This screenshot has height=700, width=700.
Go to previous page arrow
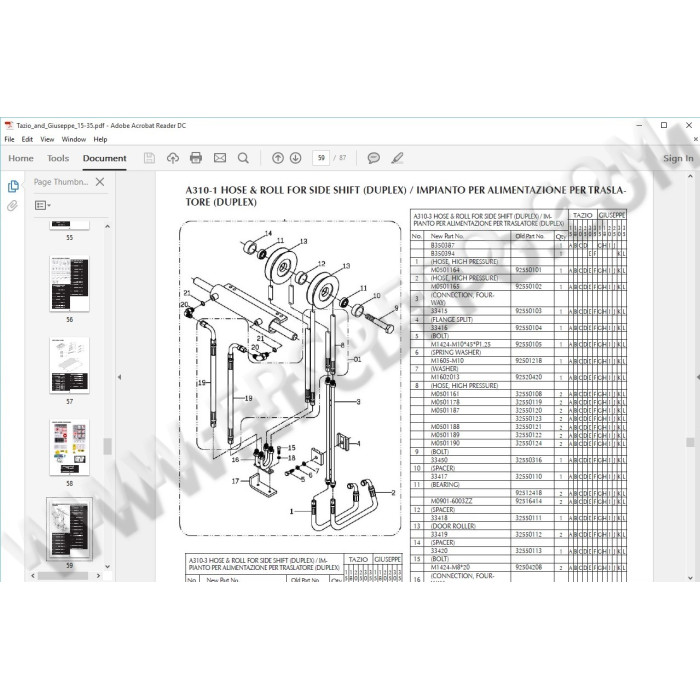pos(278,158)
